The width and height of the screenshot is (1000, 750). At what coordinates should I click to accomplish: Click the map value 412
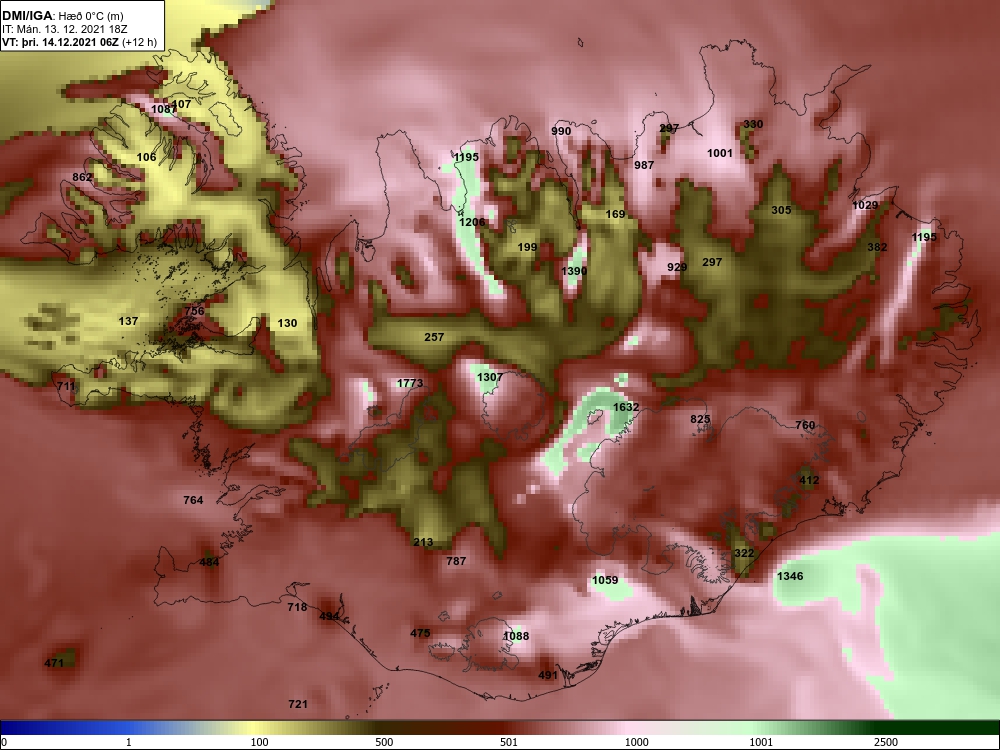(809, 480)
